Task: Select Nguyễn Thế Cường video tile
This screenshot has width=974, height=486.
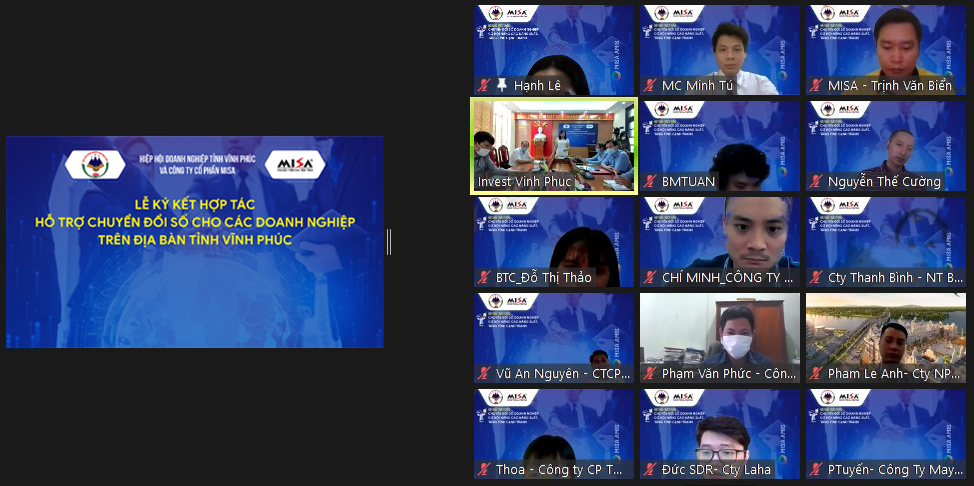Action: (x=886, y=145)
